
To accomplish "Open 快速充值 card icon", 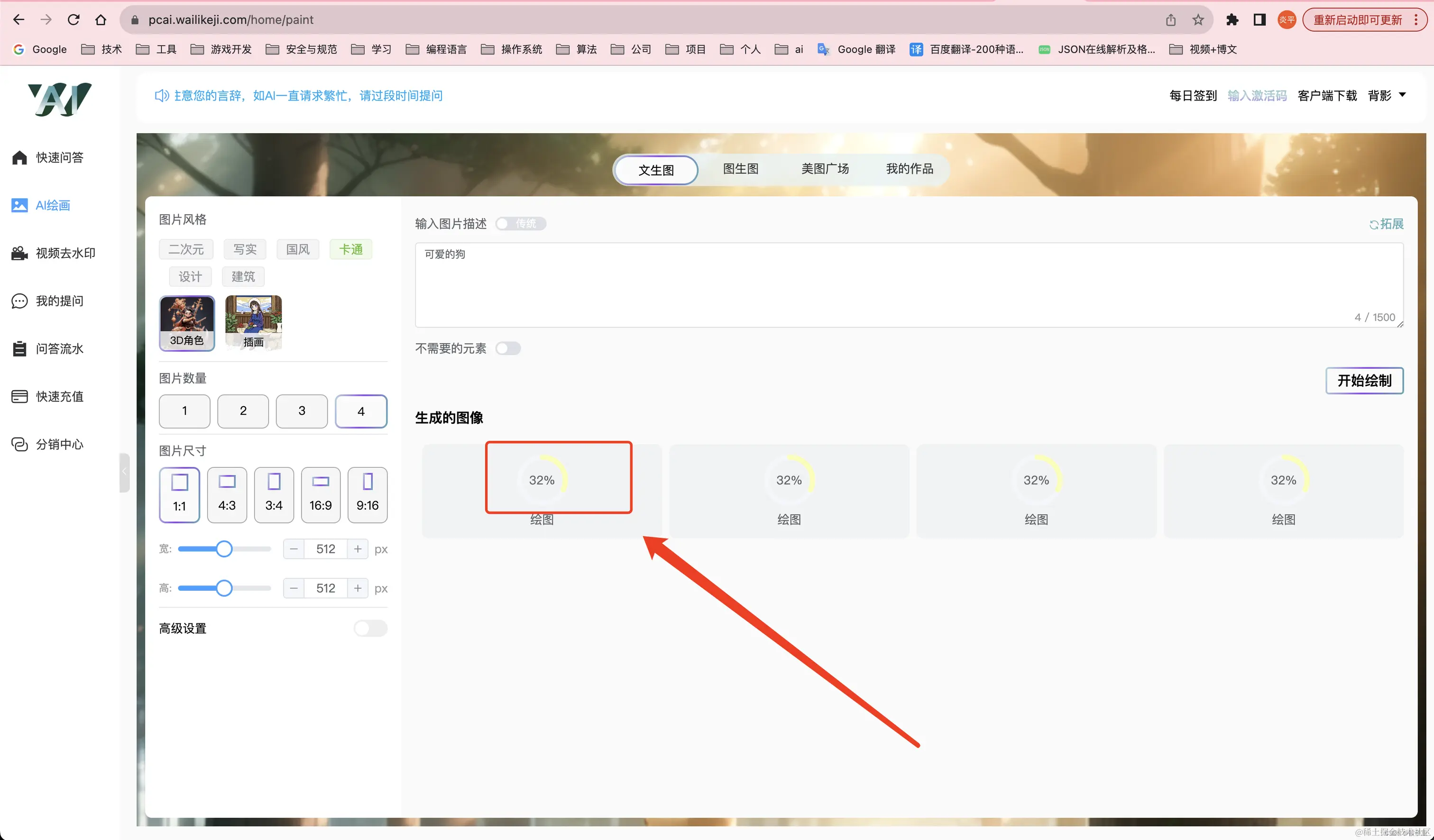I will 19,396.
